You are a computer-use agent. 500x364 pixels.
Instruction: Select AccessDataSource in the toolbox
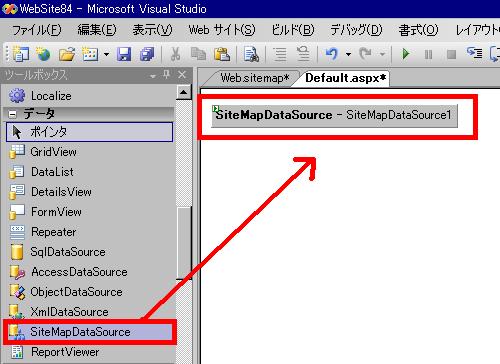click(89, 272)
